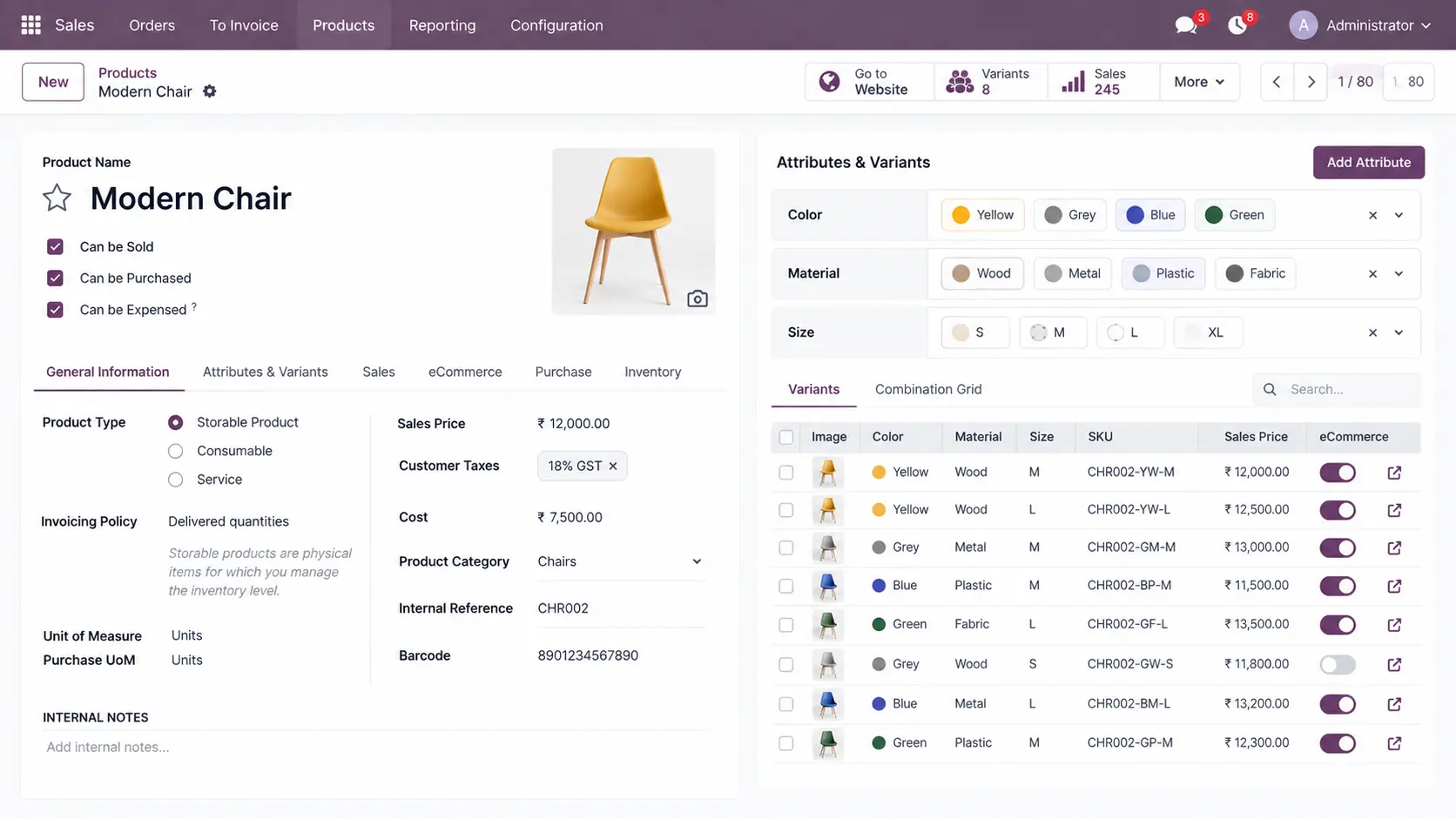Open external link for CHR002-BP-M variant
This screenshot has width=1456, height=819.
click(1394, 586)
